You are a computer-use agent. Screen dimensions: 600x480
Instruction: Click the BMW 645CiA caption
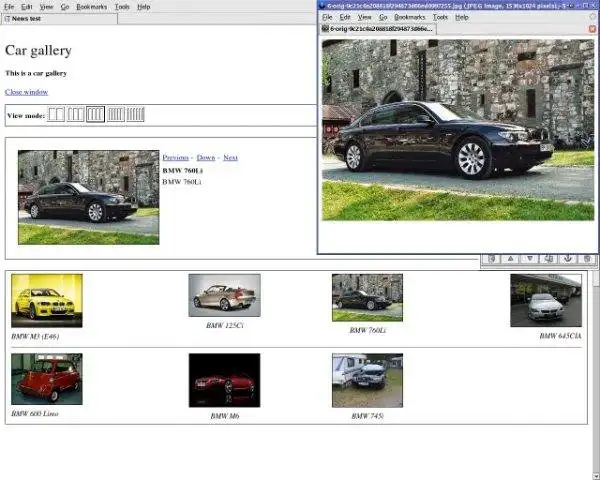coord(561,336)
